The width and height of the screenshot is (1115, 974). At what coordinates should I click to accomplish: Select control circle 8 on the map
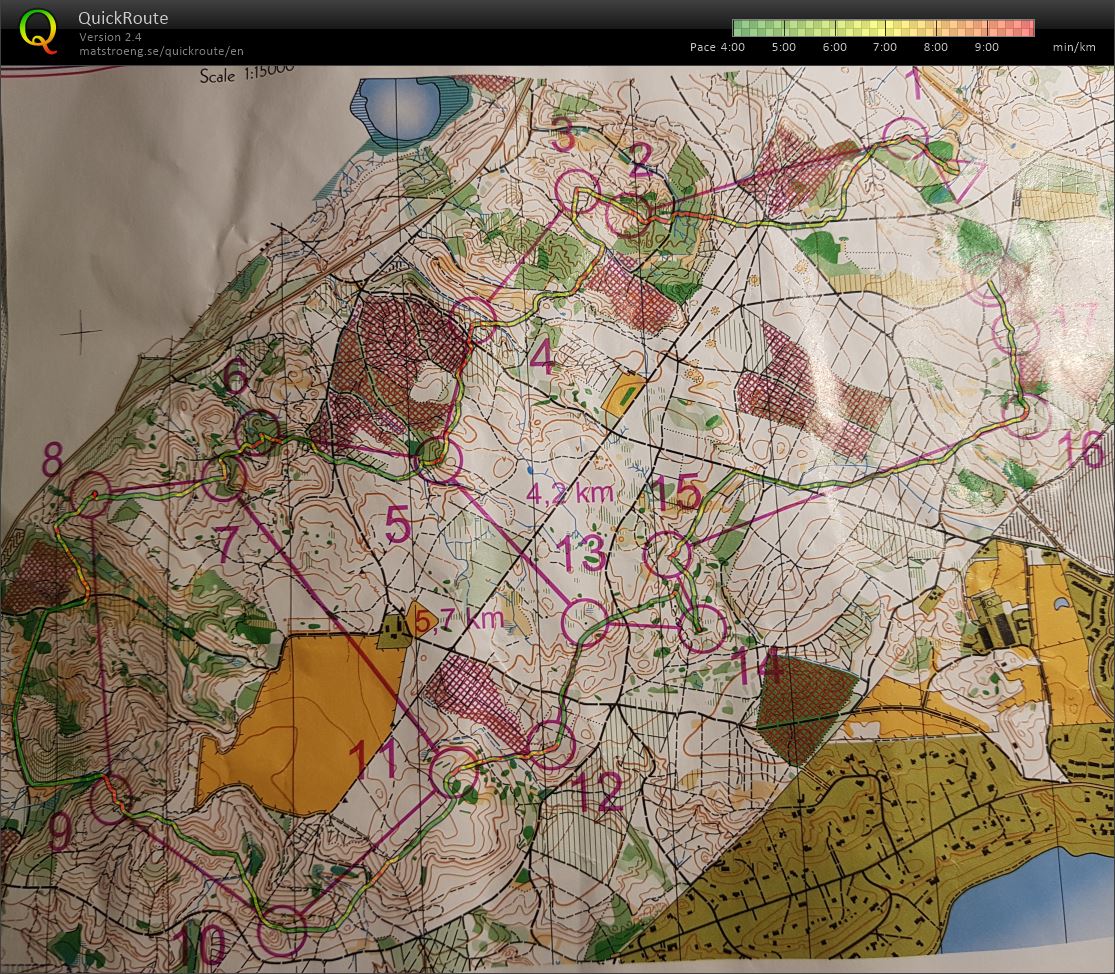click(91, 493)
